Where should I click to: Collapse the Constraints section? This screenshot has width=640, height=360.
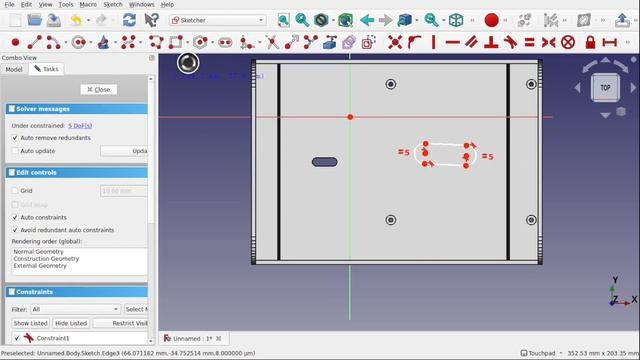(77, 292)
